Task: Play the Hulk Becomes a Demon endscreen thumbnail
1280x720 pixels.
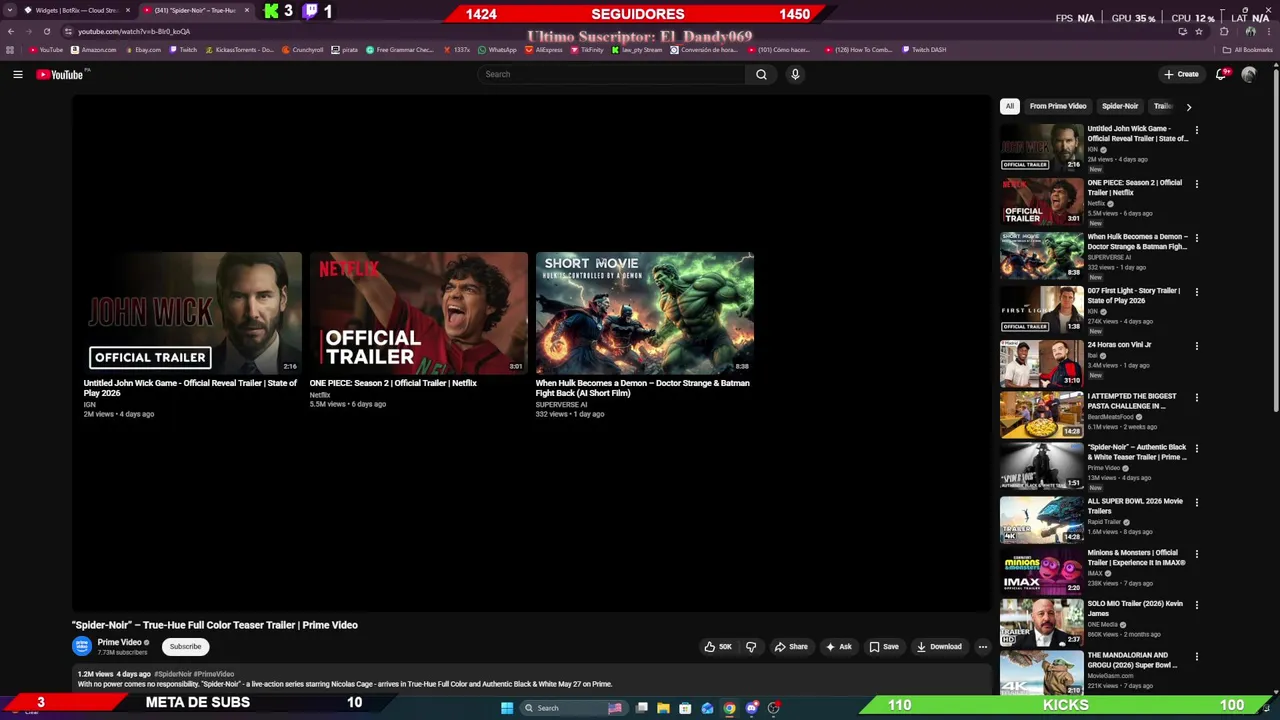Action: click(644, 313)
